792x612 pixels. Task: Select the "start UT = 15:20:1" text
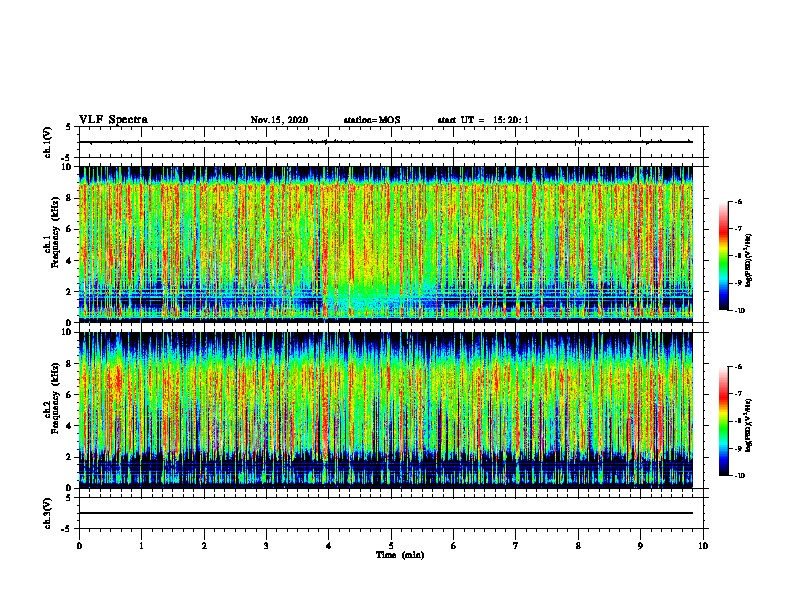(483, 120)
